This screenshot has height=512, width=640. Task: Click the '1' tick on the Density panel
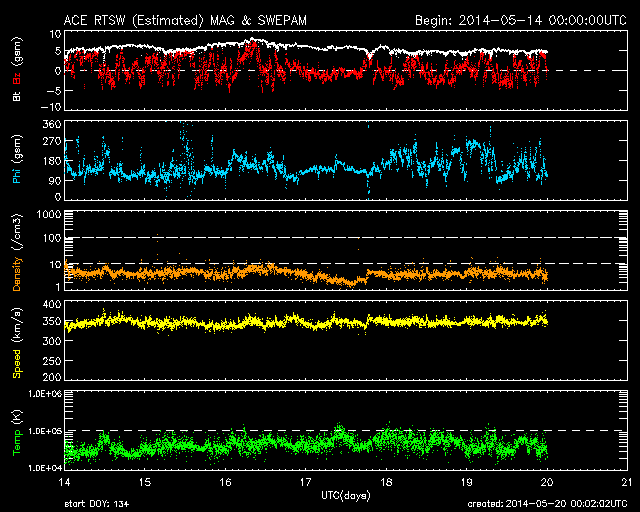click(58, 287)
